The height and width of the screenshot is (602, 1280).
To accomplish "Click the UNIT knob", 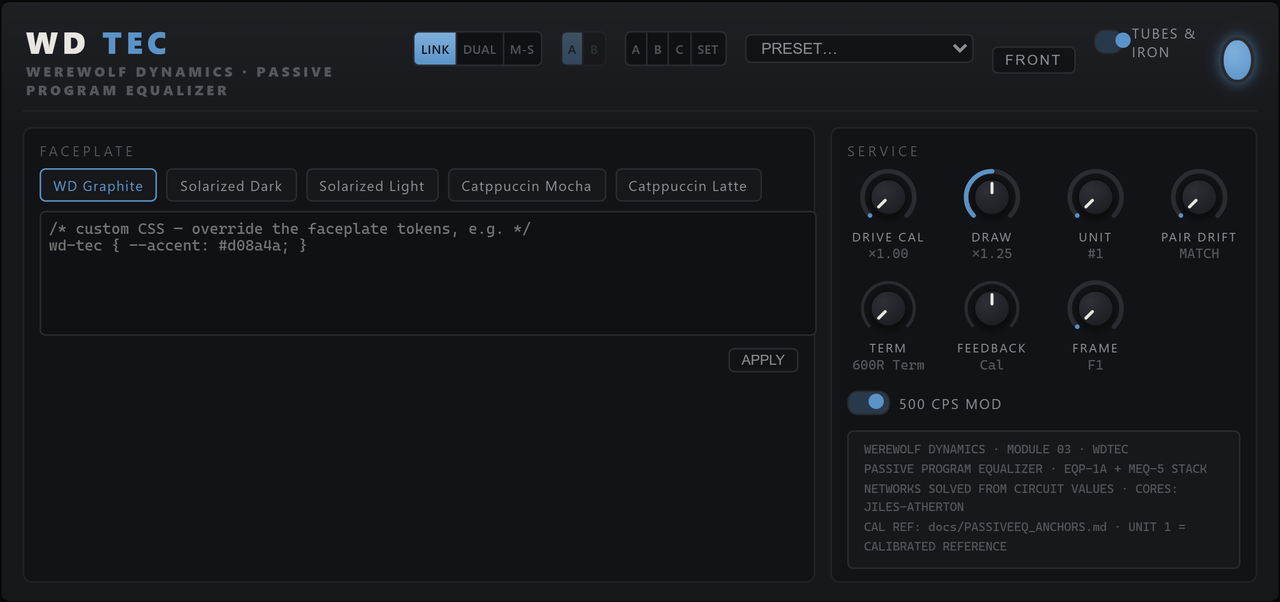I will (1095, 197).
